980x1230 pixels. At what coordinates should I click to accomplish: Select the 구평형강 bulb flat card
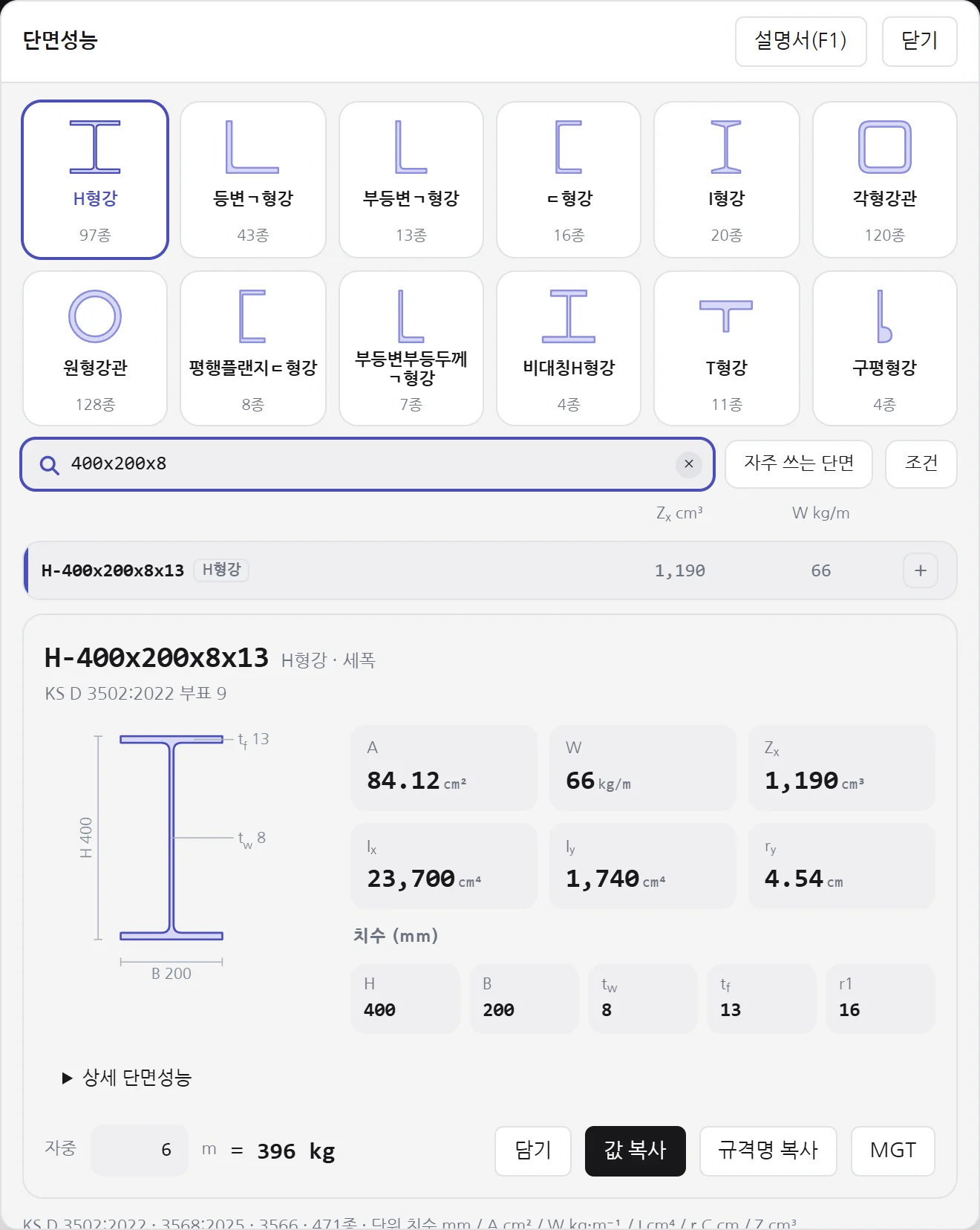(885, 348)
